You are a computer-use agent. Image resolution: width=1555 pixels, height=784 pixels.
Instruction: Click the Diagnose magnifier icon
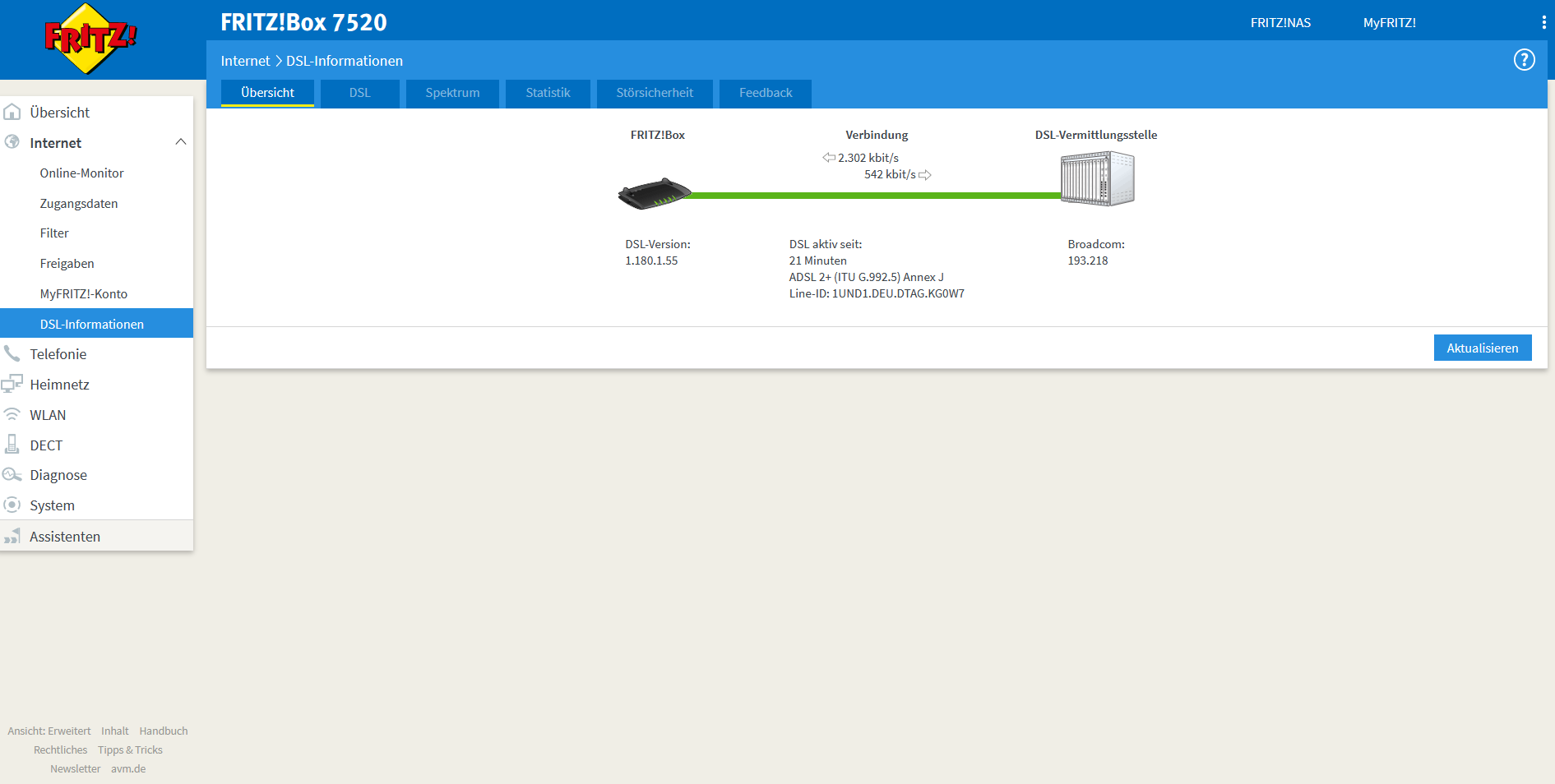pyautogui.click(x=12, y=475)
